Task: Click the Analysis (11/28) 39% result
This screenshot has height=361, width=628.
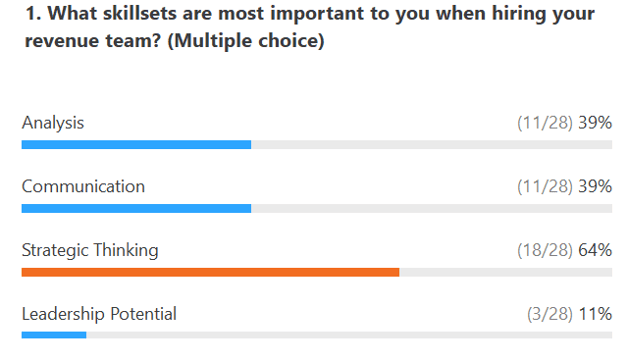Action: [564, 123]
